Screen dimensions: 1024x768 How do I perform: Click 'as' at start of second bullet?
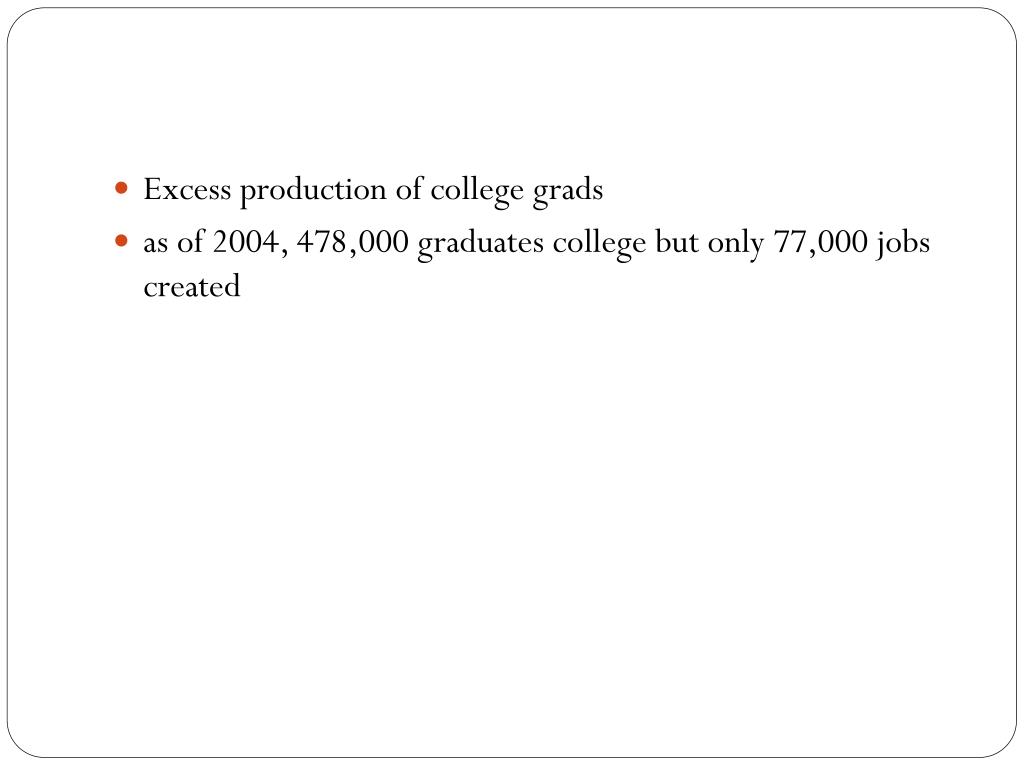[x=155, y=246]
